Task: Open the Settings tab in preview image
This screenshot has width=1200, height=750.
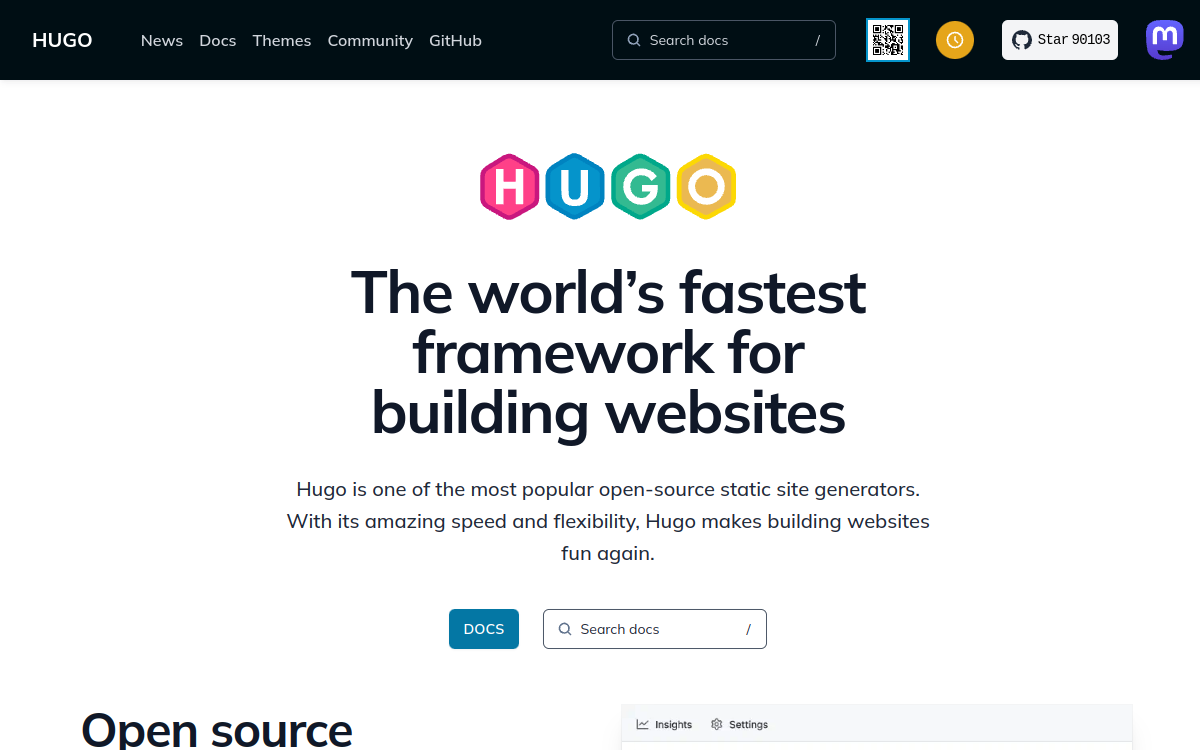Action: [740, 725]
